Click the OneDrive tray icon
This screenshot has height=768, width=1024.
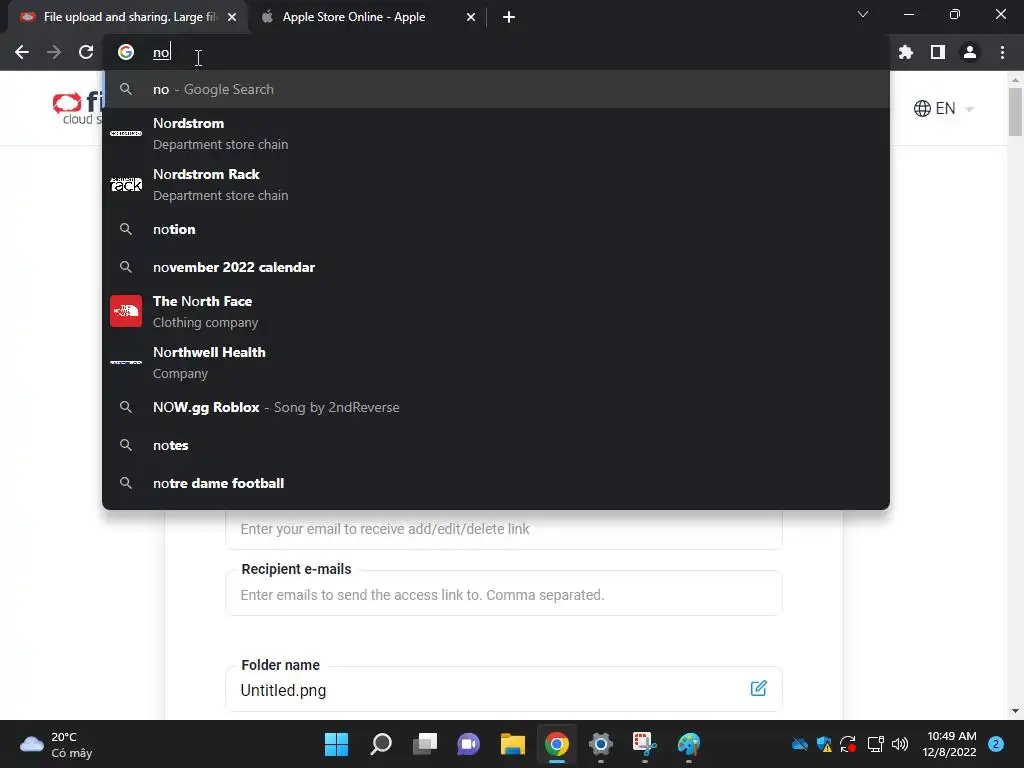click(x=799, y=744)
